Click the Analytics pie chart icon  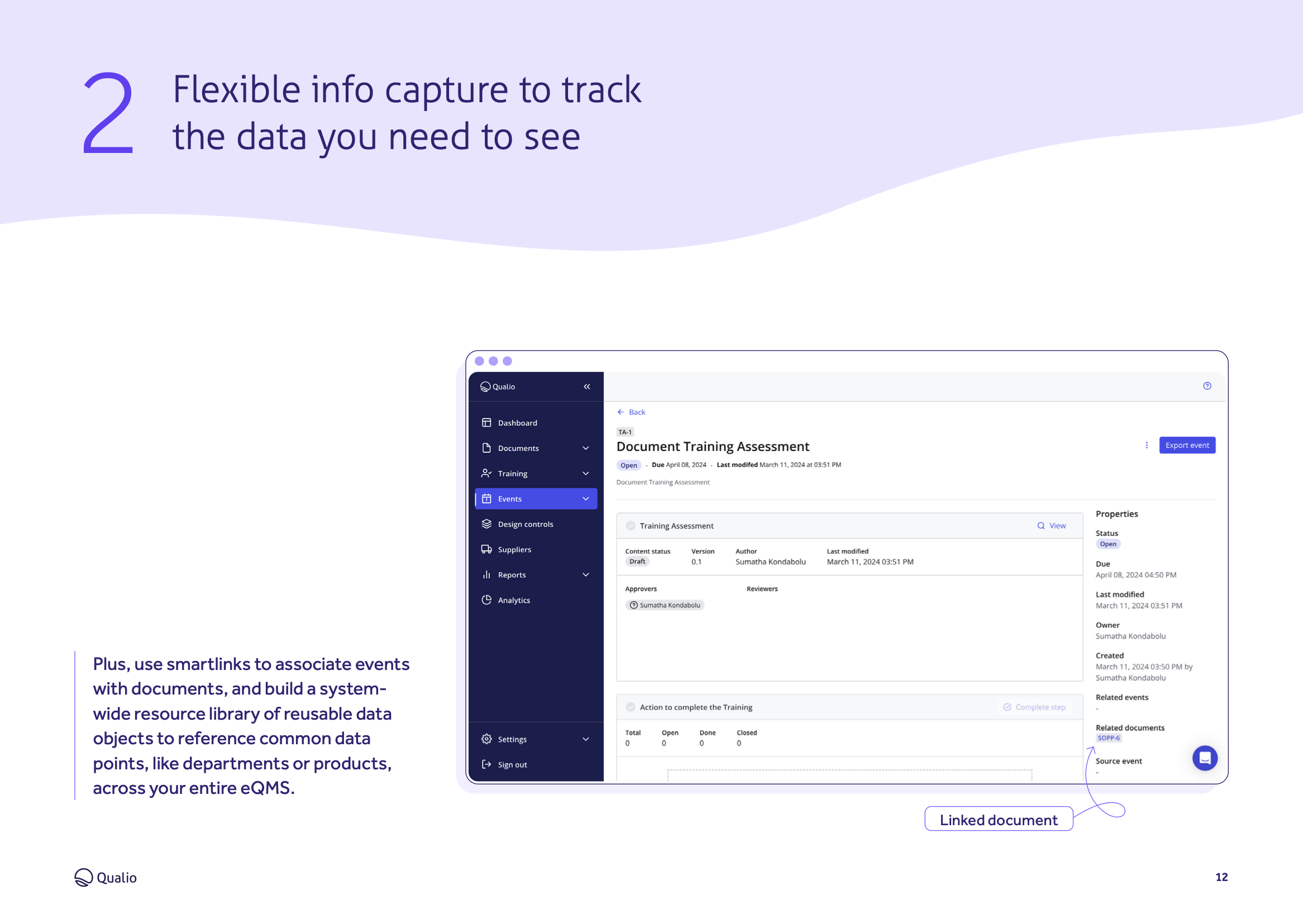tap(486, 600)
